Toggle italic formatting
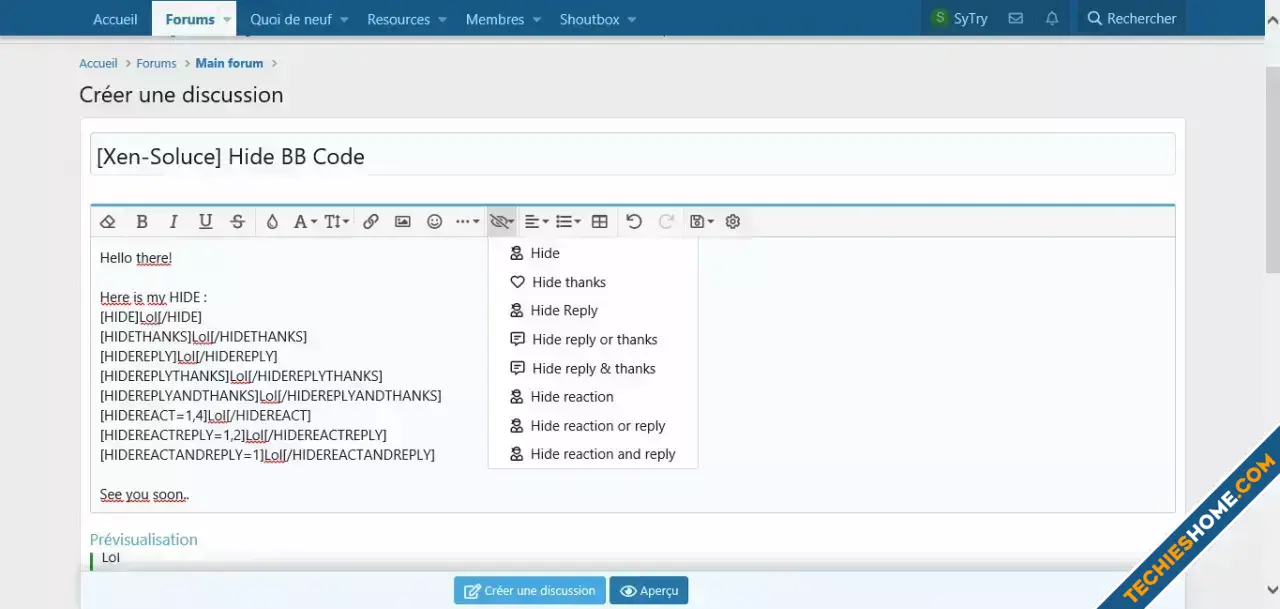1280x609 pixels. click(x=174, y=222)
